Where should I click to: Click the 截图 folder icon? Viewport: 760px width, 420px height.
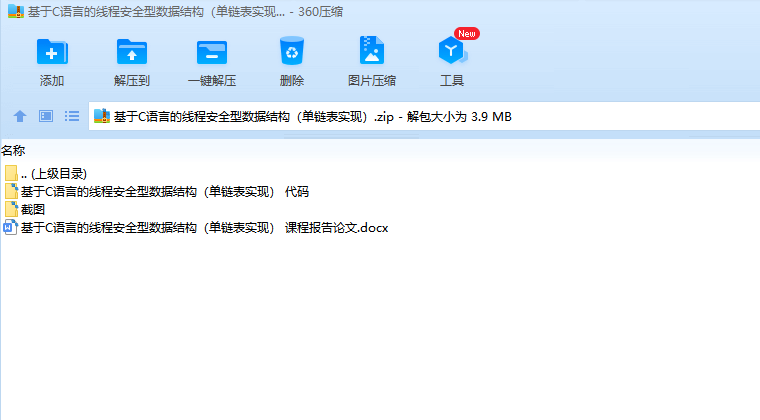coord(11,209)
